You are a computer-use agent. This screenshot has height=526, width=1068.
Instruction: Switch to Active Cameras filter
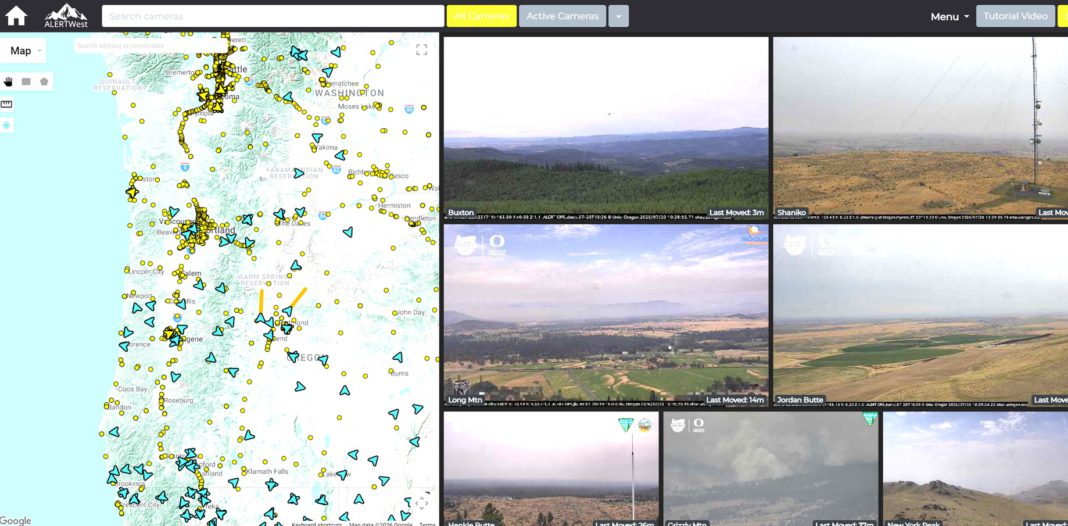coord(563,16)
